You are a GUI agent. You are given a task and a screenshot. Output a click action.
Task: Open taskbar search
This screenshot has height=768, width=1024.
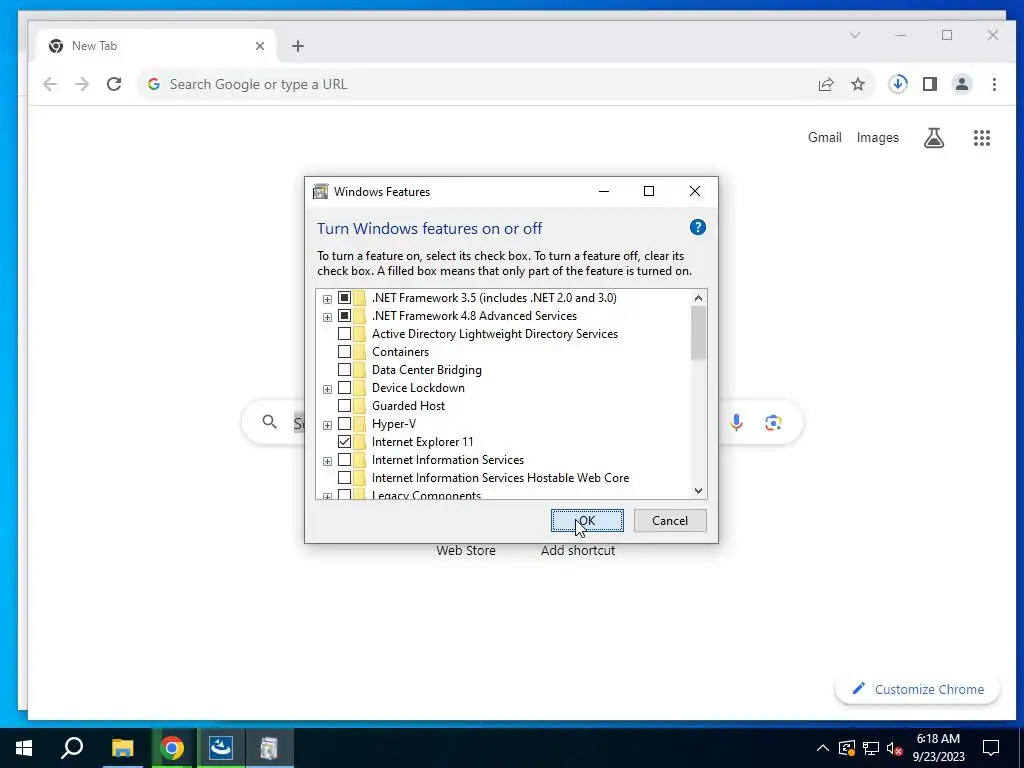[72, 748]
